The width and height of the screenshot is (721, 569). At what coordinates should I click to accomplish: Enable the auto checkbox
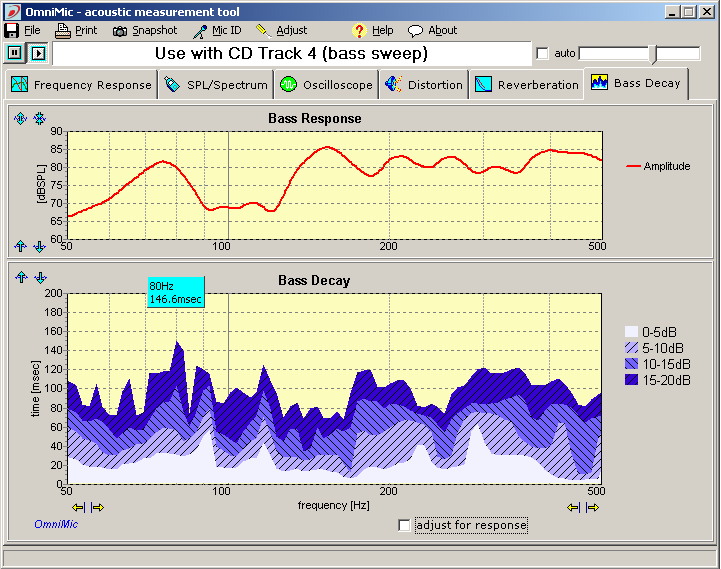pos(543,53)
